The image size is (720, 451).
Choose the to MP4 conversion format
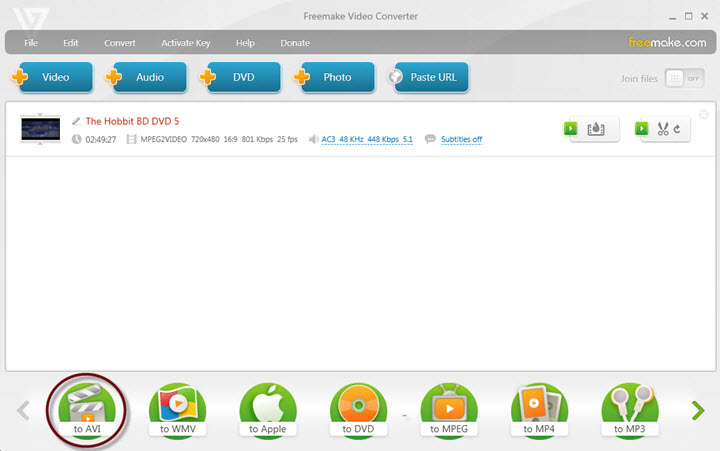[539, 410]
